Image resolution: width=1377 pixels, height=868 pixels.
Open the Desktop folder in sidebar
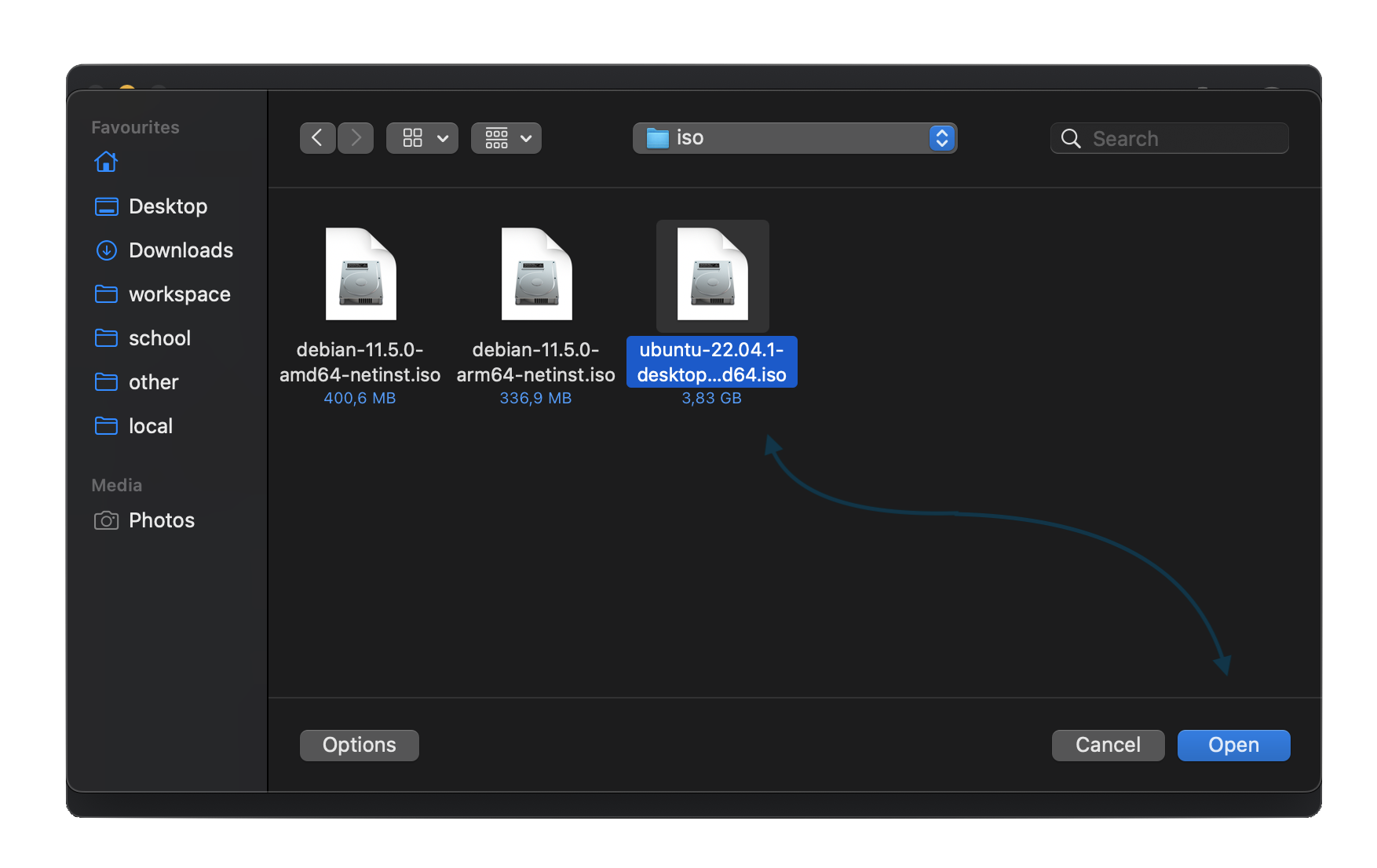[167, 206]
